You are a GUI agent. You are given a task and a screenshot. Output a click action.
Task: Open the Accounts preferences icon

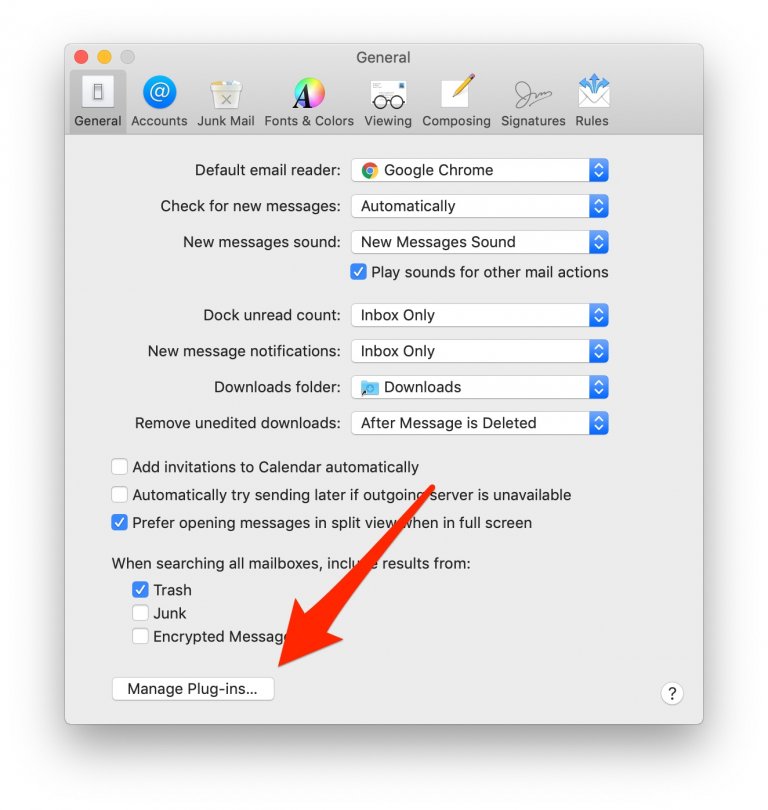[x=159, y=92]
